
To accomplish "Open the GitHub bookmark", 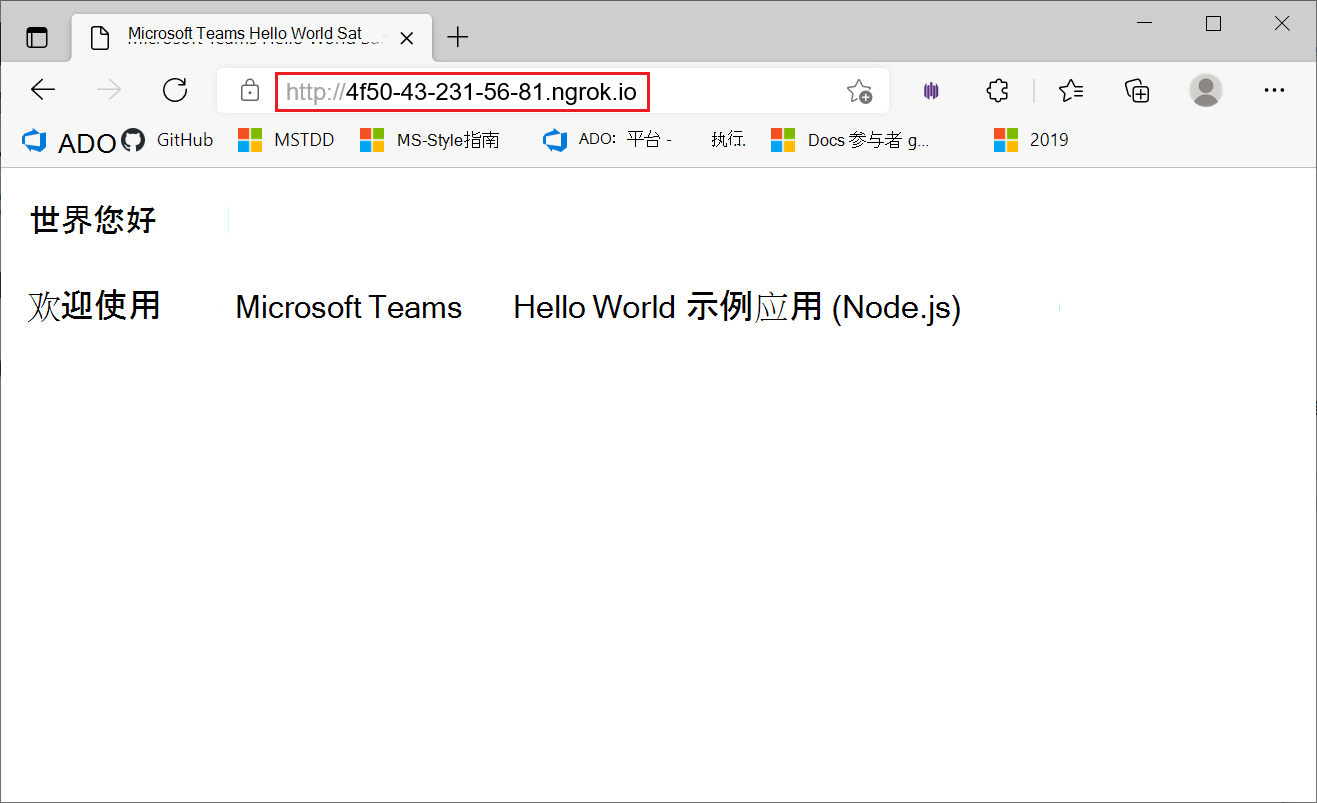I will click(x=168, y=140).
